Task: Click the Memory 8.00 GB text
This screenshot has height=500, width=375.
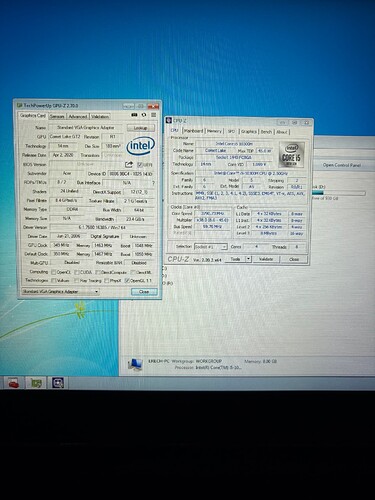Action: click(x=261, y=361)
